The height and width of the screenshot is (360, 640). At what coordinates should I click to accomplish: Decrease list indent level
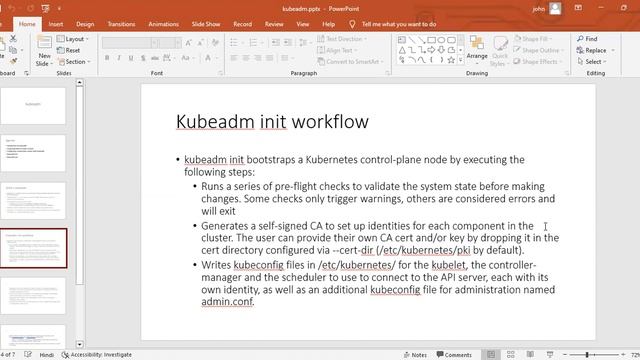pyautogui.click(x=276, y=42)
